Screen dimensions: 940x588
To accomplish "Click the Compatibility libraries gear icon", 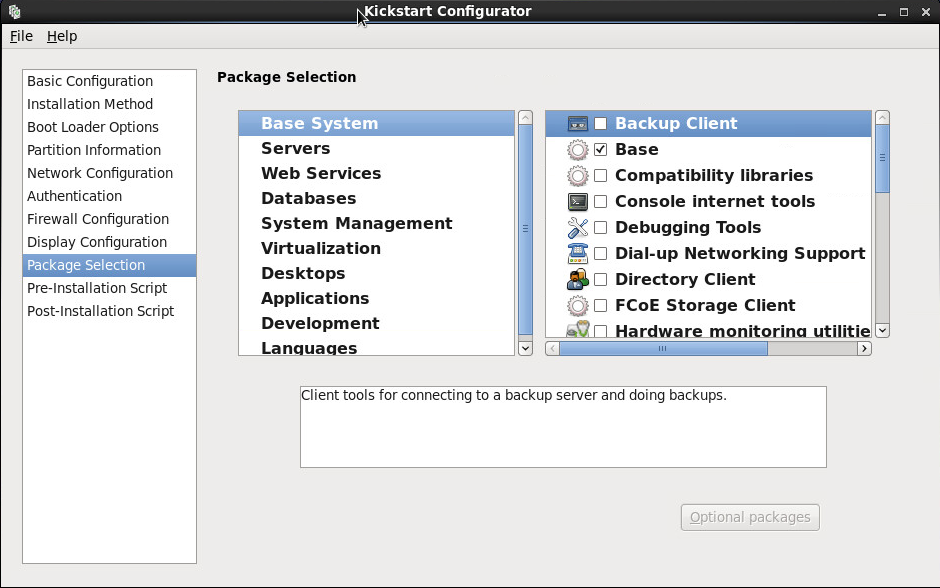I will (577, 176).
